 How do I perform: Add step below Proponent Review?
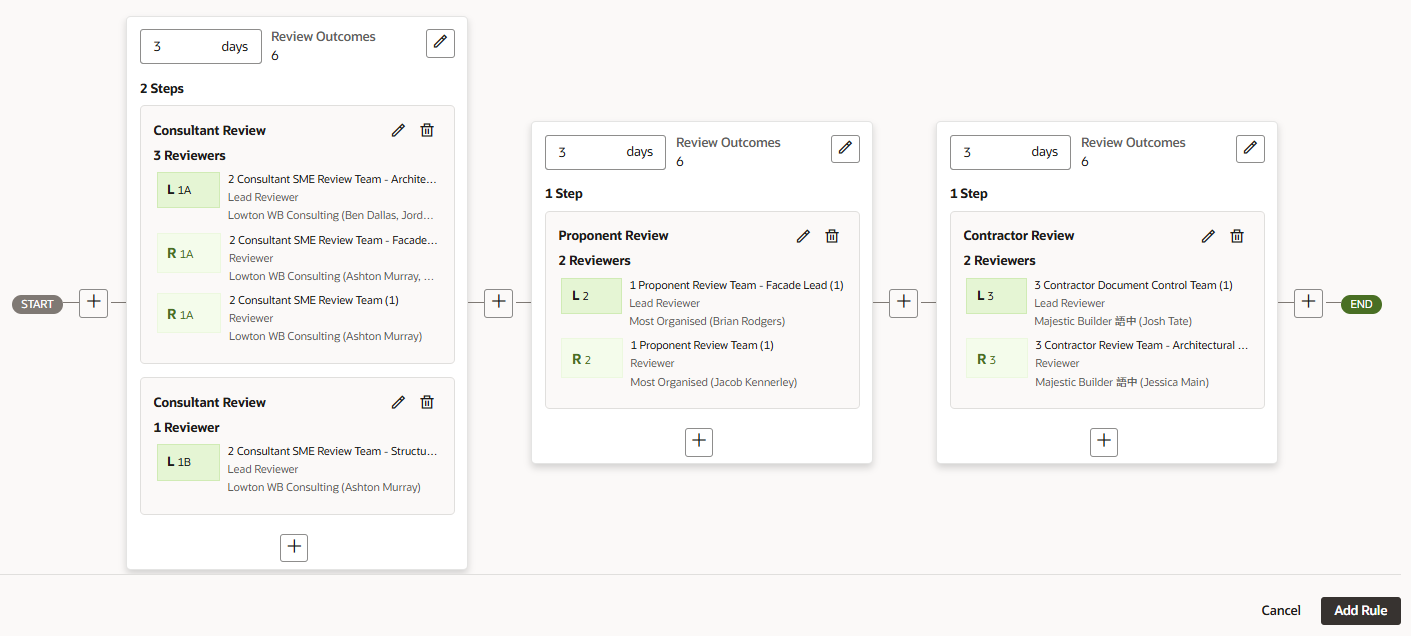pyautogui.click(x=699, y=441)
